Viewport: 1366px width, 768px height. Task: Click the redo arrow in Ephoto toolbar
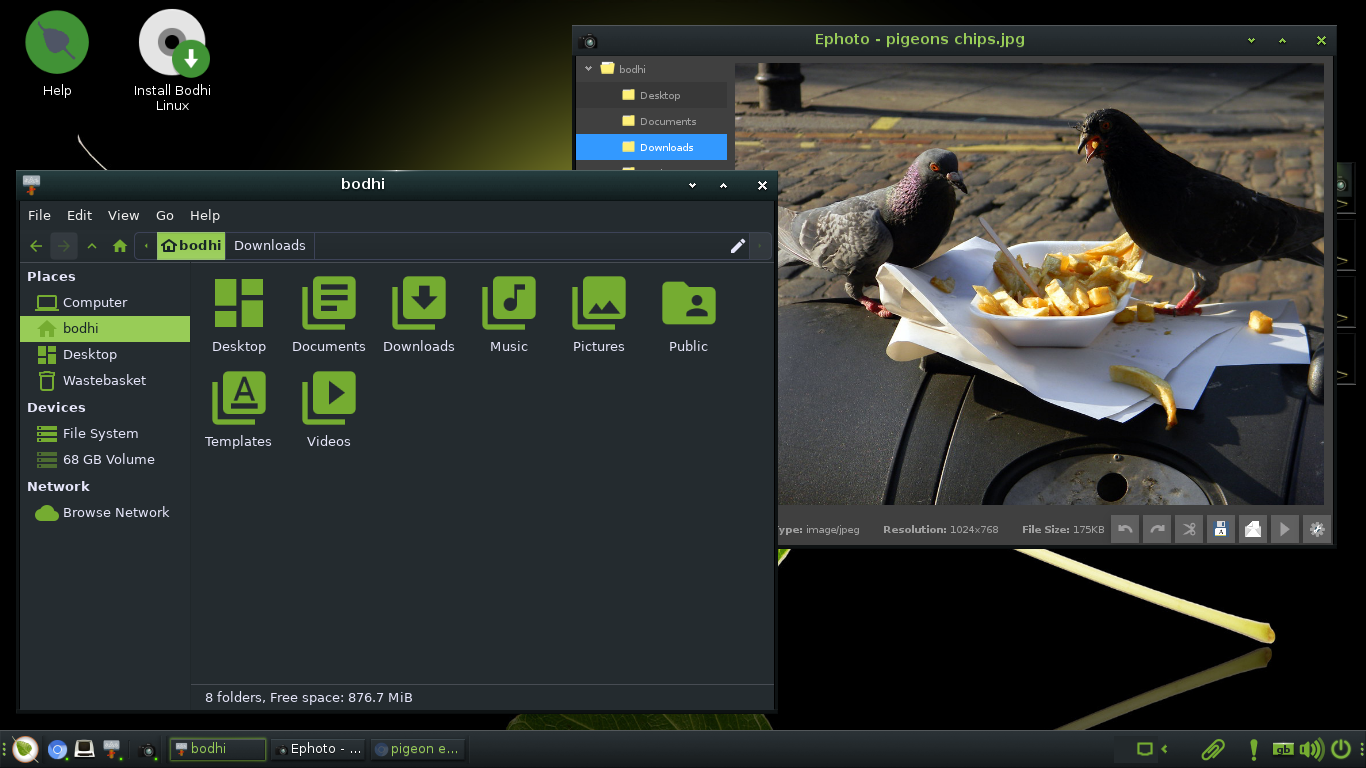click(x=1157, y=529)
